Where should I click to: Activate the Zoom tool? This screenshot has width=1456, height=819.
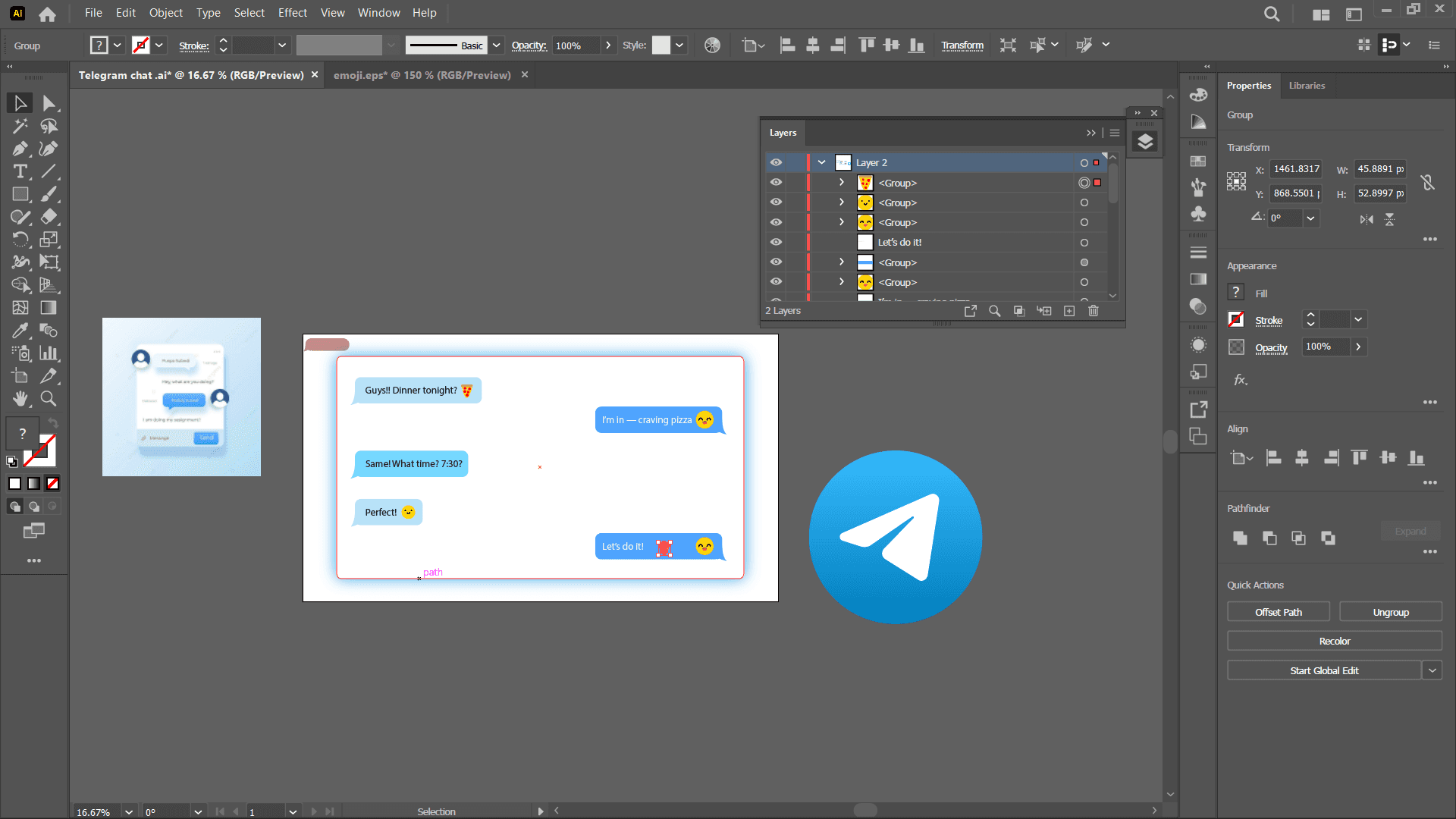(x=49, y=399)
